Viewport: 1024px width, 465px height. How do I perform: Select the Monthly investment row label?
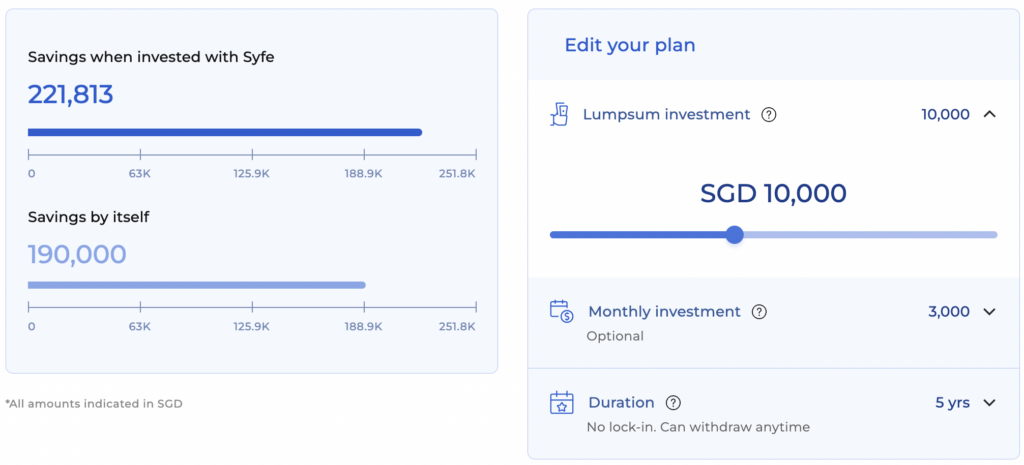pos(664,312)
